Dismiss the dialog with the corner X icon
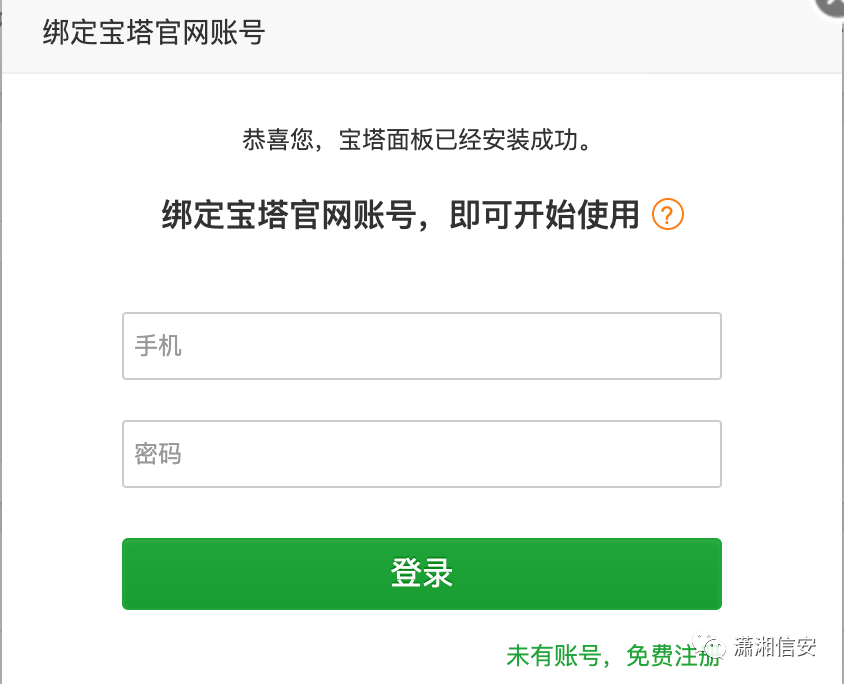Screen dimensions: 844x684 [x=832, y=5]
